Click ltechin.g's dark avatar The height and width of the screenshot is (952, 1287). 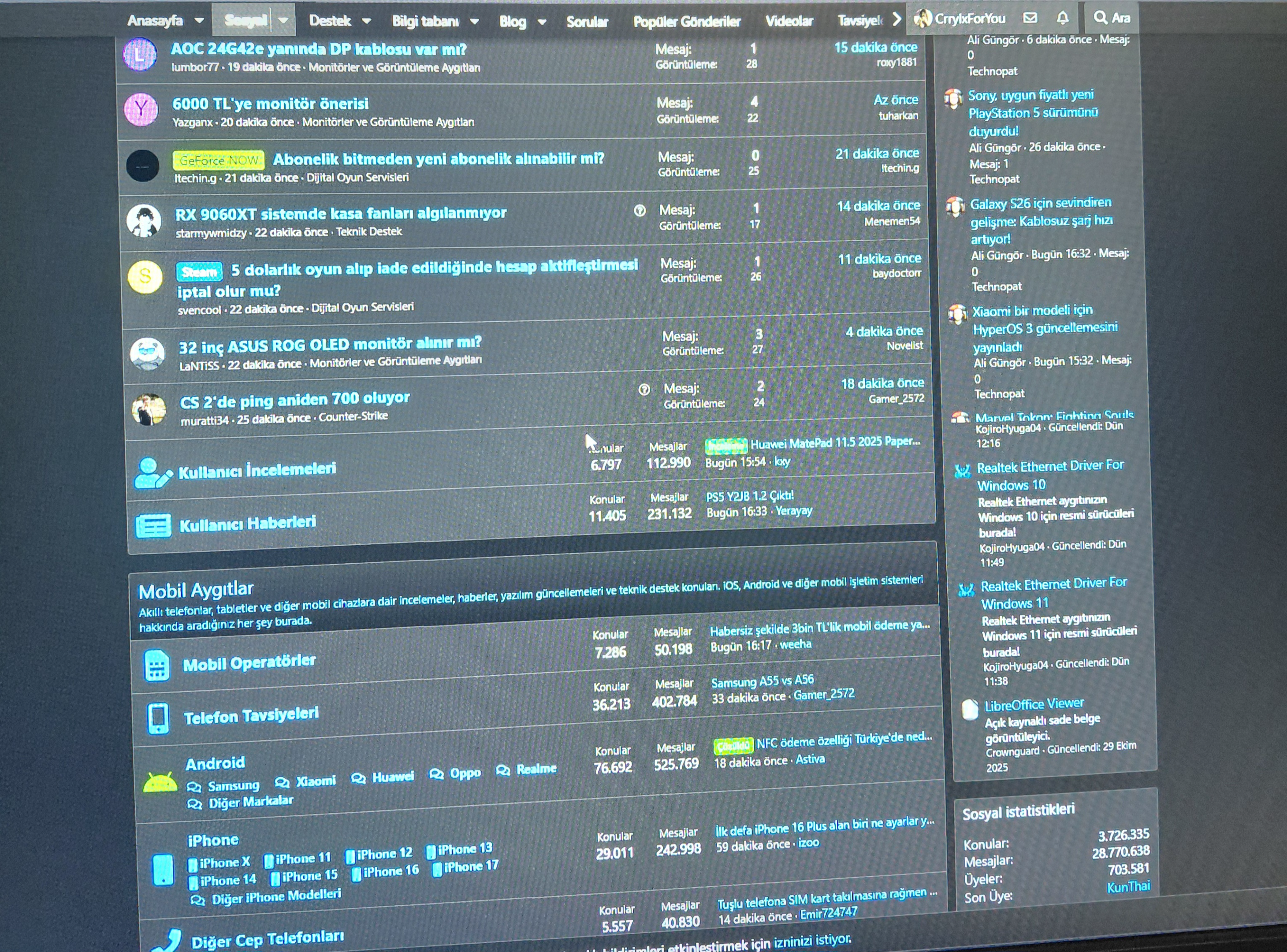(142, 165)
